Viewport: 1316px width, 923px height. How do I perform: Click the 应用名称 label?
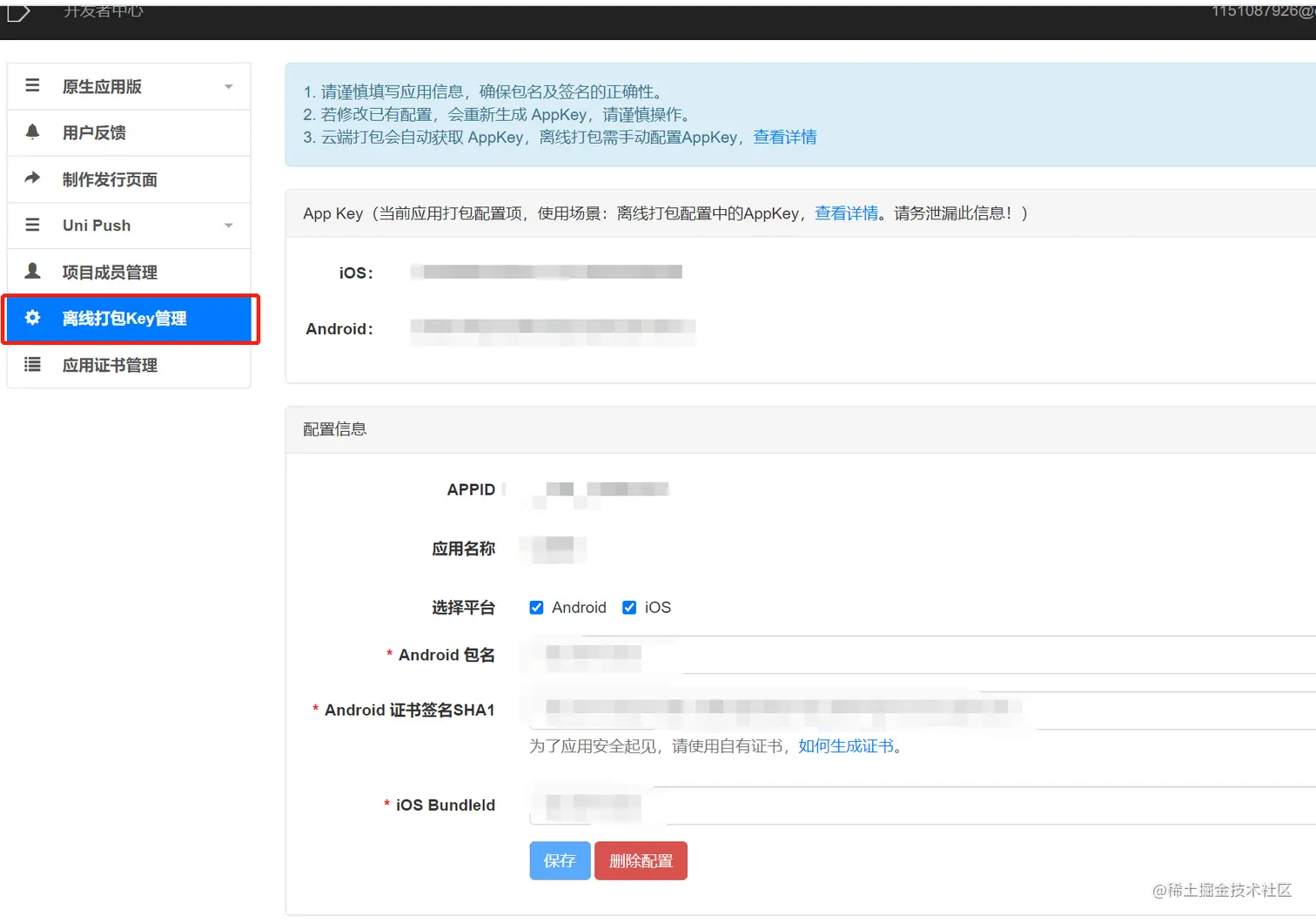pos(464,549)
